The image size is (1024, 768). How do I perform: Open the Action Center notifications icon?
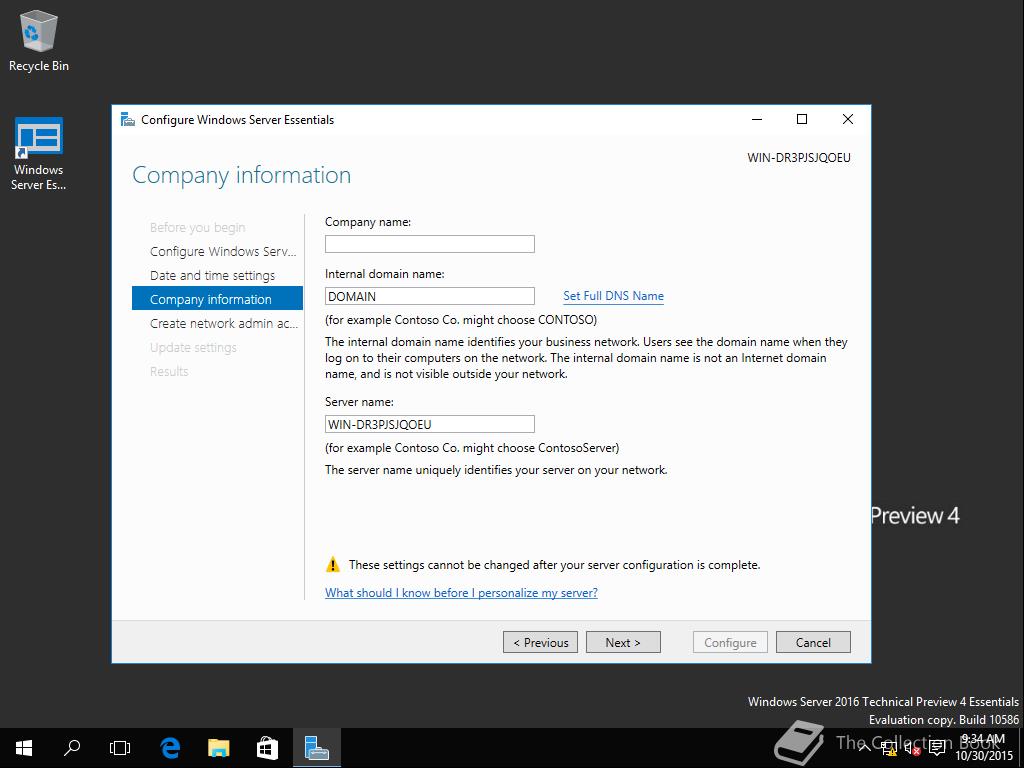click(x=937, y=748)
